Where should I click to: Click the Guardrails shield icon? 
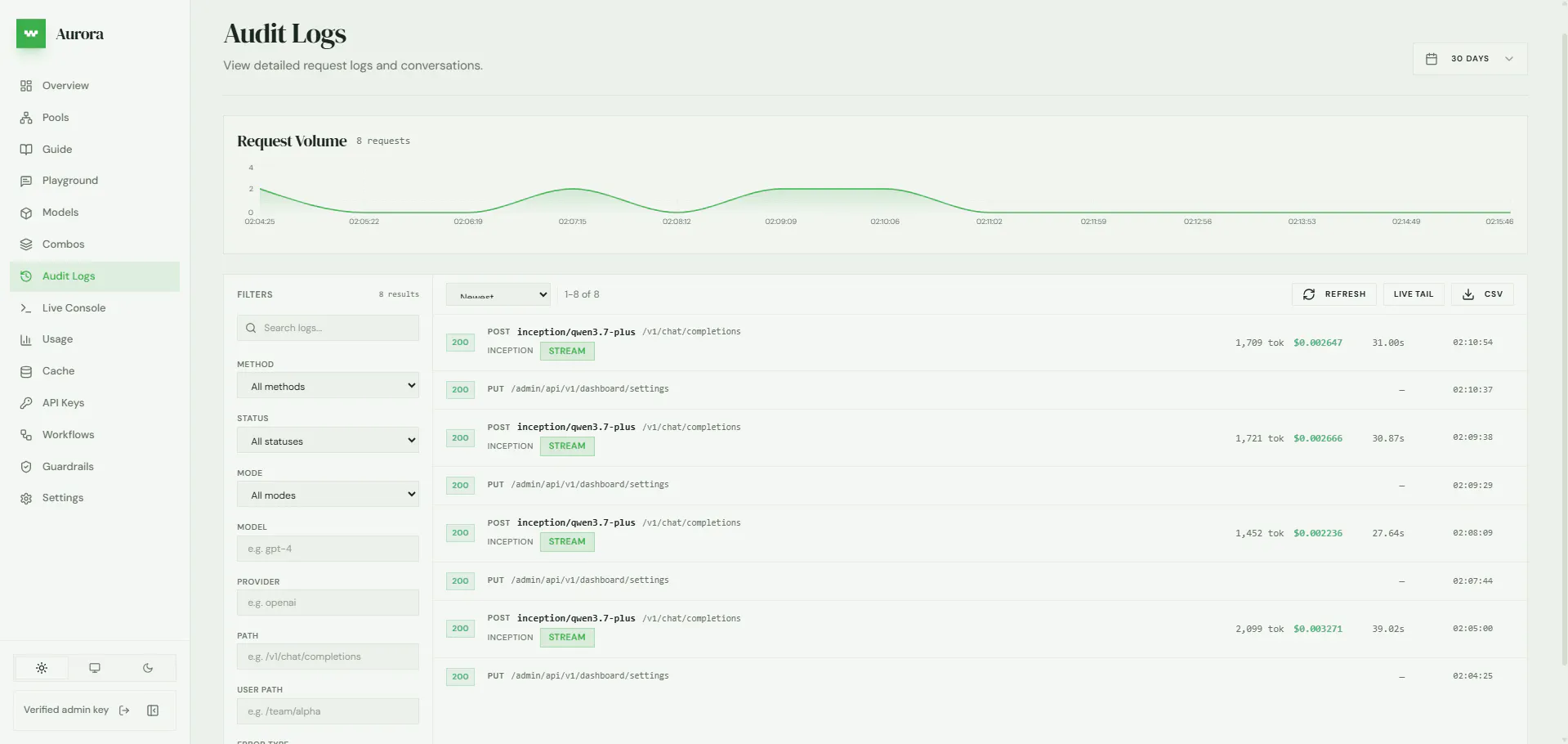(26, 467)
